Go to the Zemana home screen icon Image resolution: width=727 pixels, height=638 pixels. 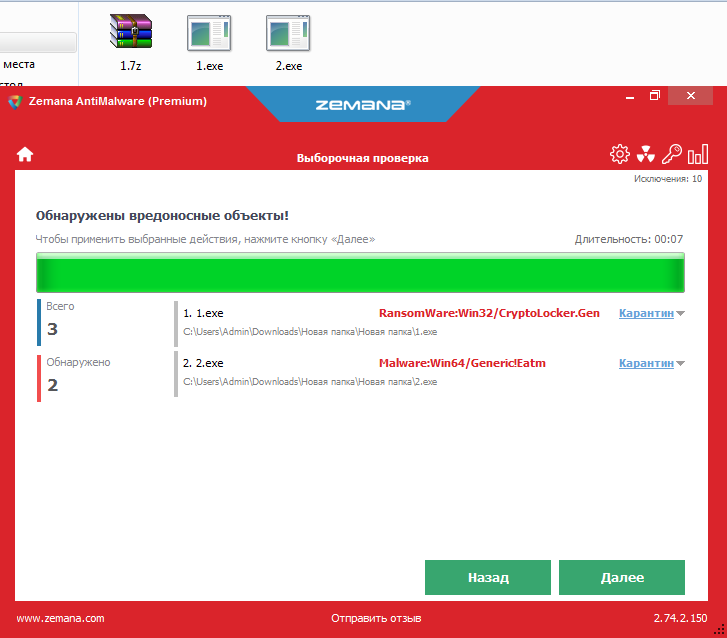pyautogui.click(x=25, y=154)
